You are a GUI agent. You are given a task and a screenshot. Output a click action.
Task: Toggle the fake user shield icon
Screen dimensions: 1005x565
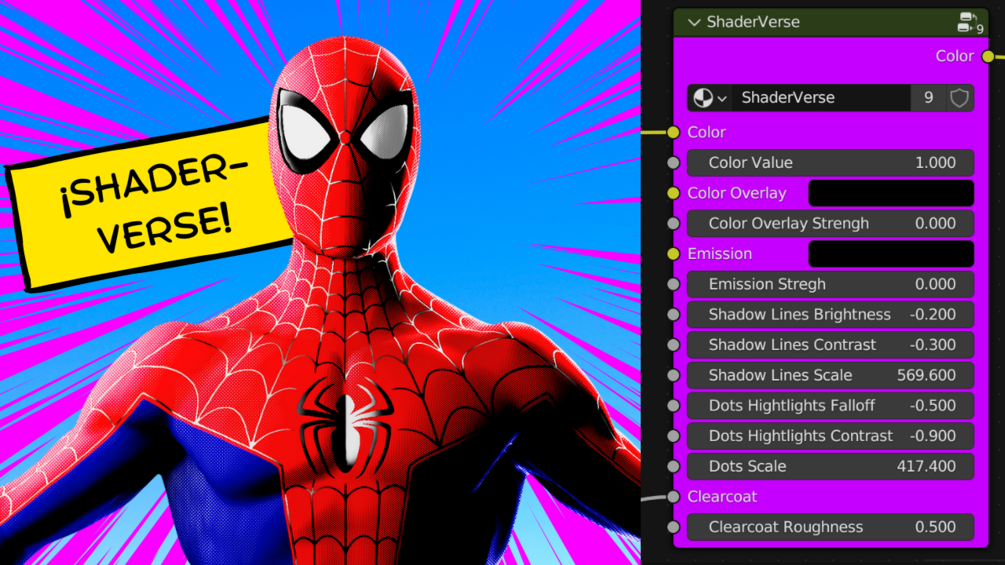[959, 98]
